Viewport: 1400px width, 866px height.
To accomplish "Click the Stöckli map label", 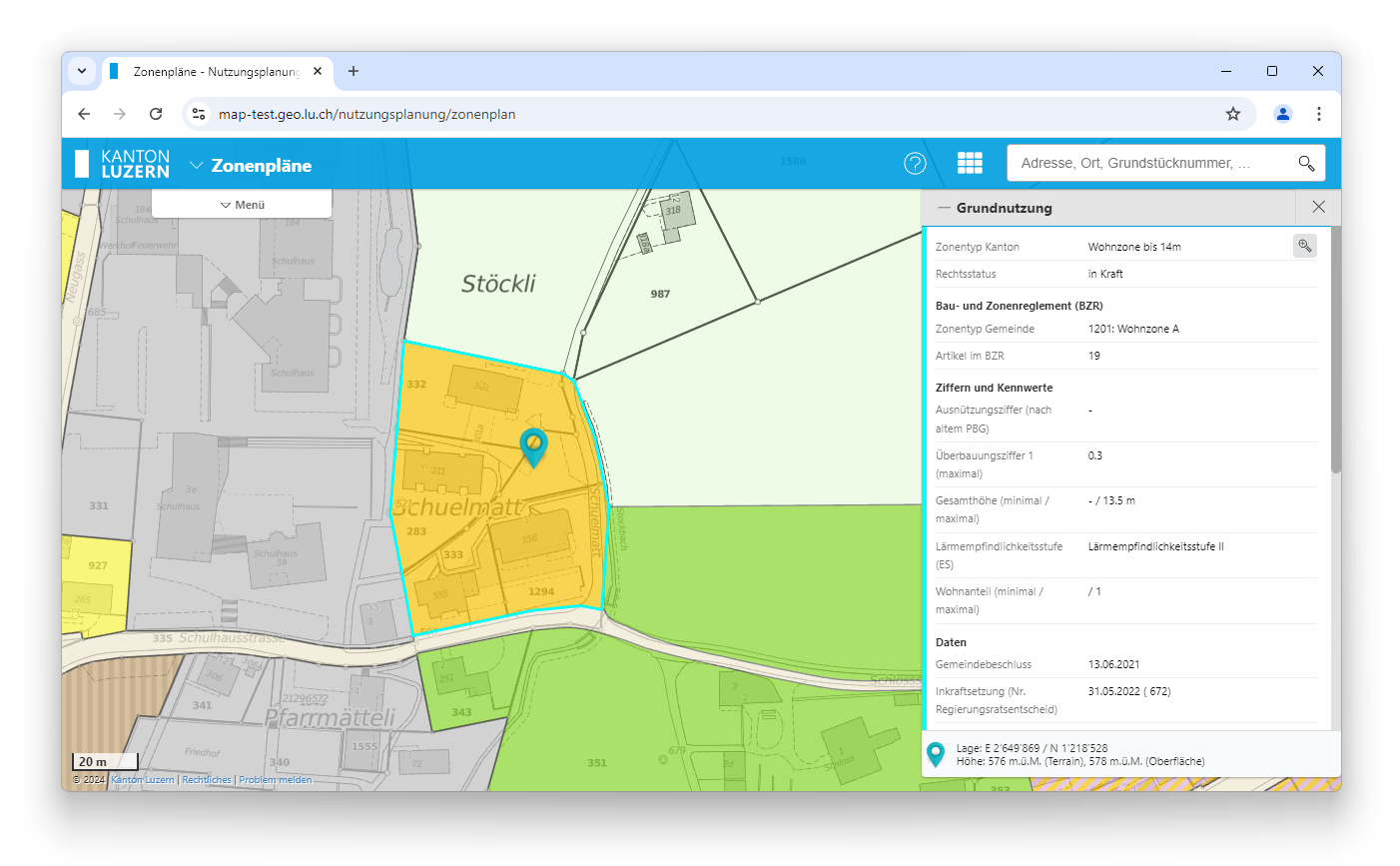I will click(498, 284).
